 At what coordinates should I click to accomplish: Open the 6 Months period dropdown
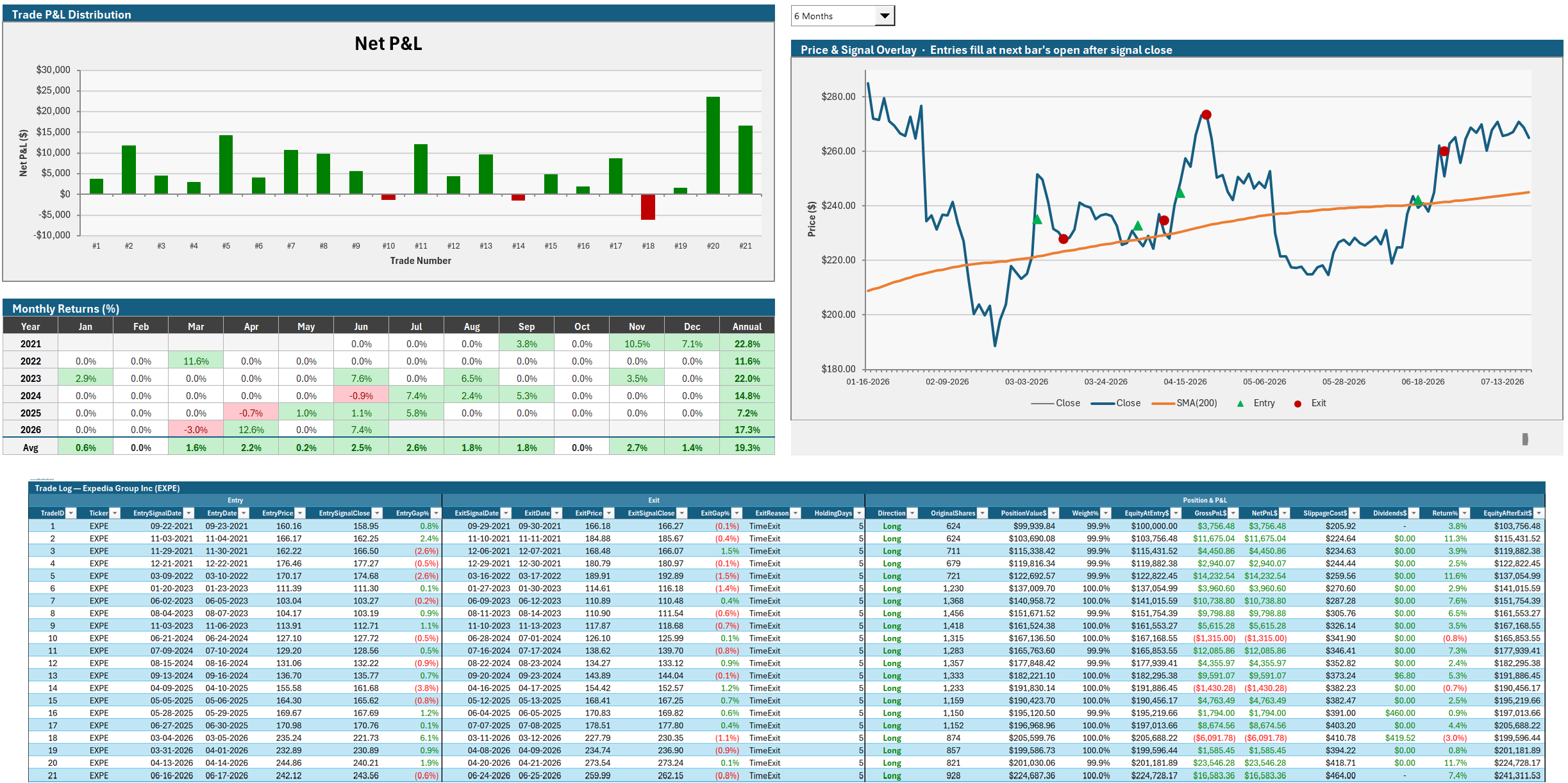point(885,16)
